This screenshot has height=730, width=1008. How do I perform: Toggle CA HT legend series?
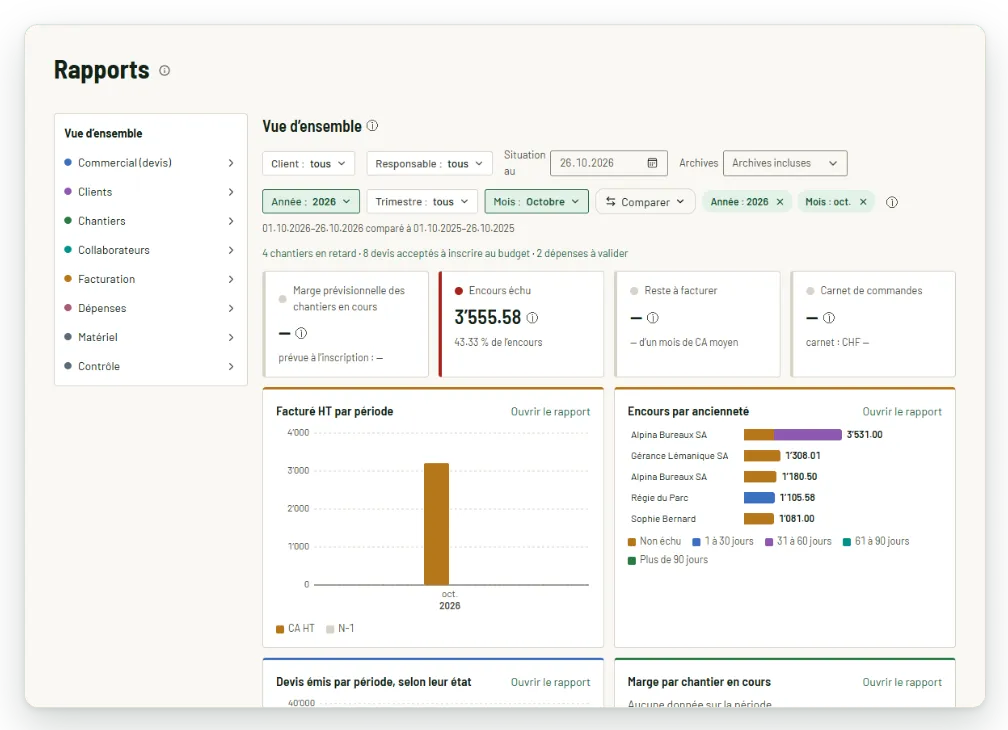tap(295, 628)
